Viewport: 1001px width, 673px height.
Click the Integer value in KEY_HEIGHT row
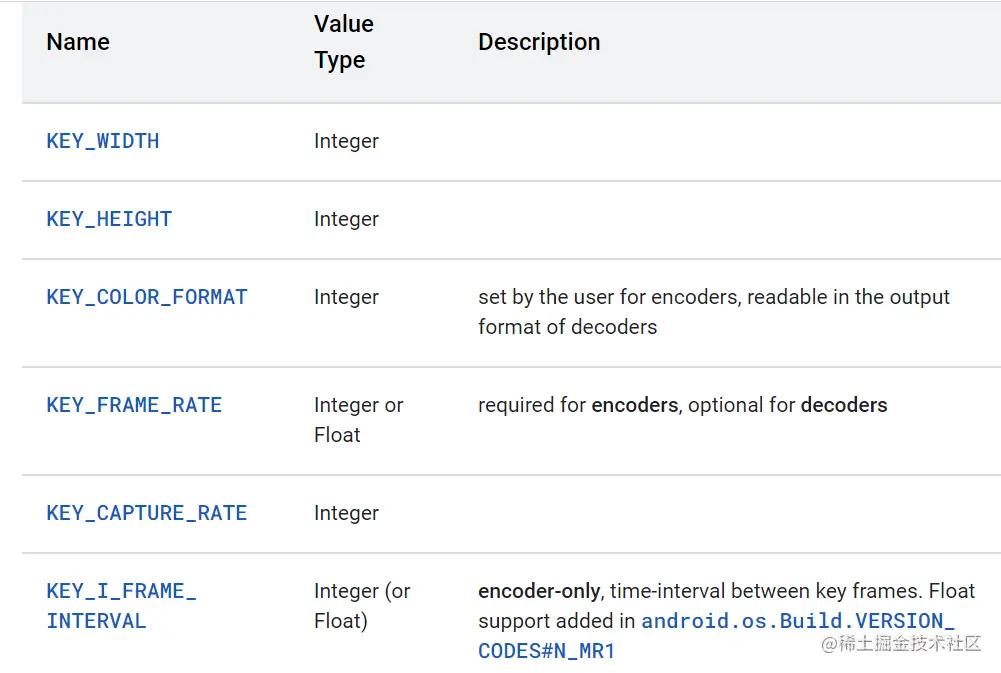(x=346, y=219)
